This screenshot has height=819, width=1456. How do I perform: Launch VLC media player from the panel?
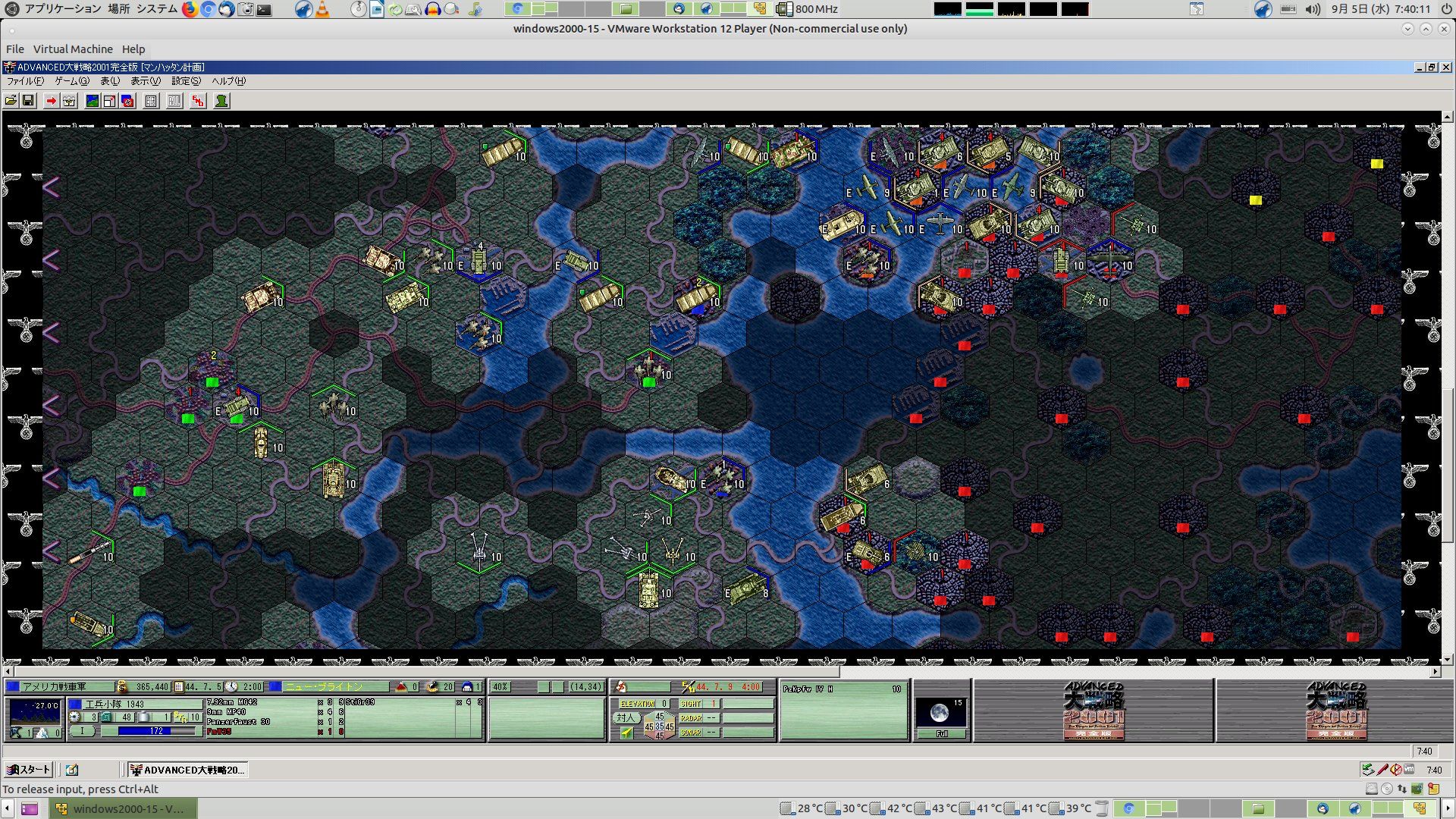tap(322, 9)
